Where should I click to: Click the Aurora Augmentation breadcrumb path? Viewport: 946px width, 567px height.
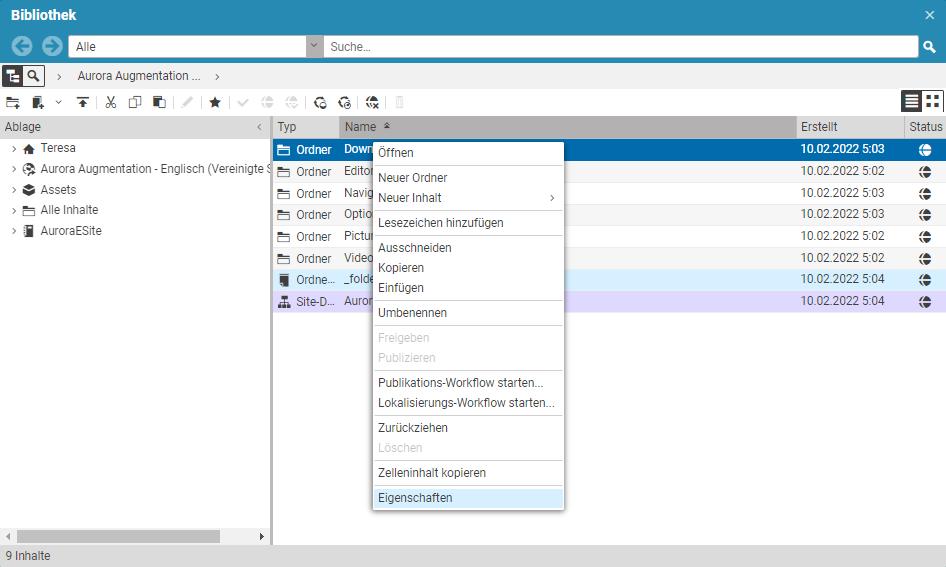(139, 76)
